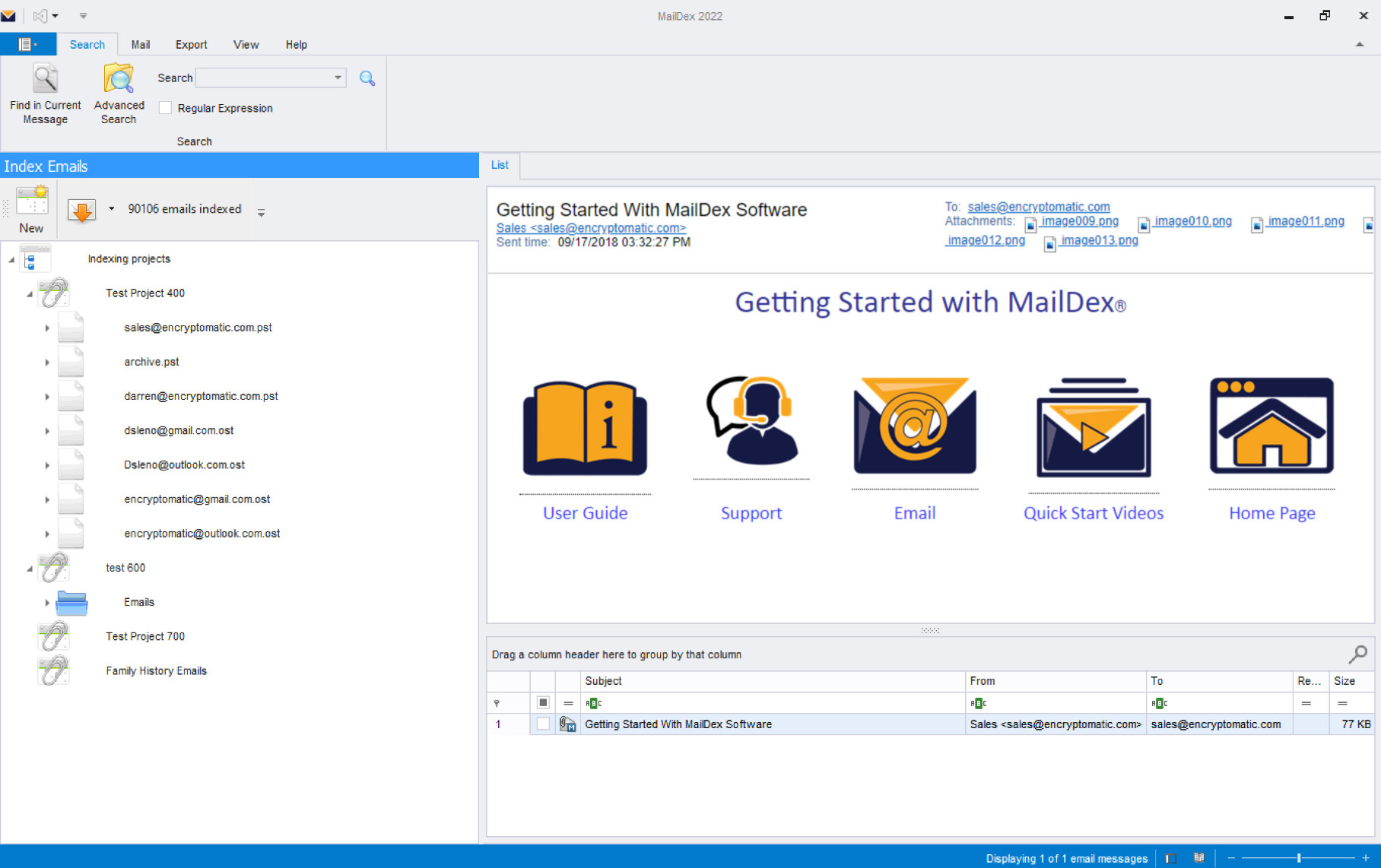Viewport: 1381px width, 868px height.
Task: Open the Size column filter operator
Action: click(x=1342, y=703)
